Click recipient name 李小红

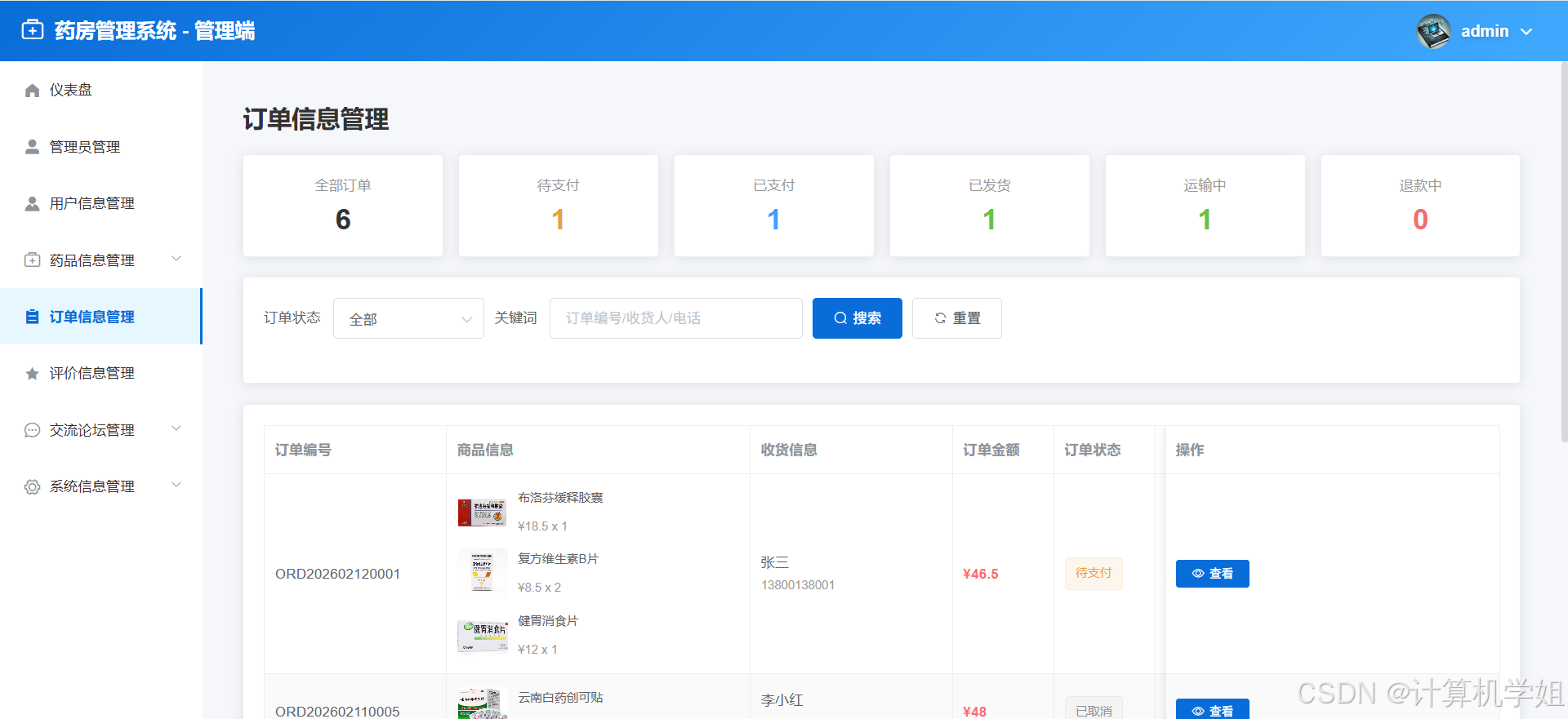[782, 700]
